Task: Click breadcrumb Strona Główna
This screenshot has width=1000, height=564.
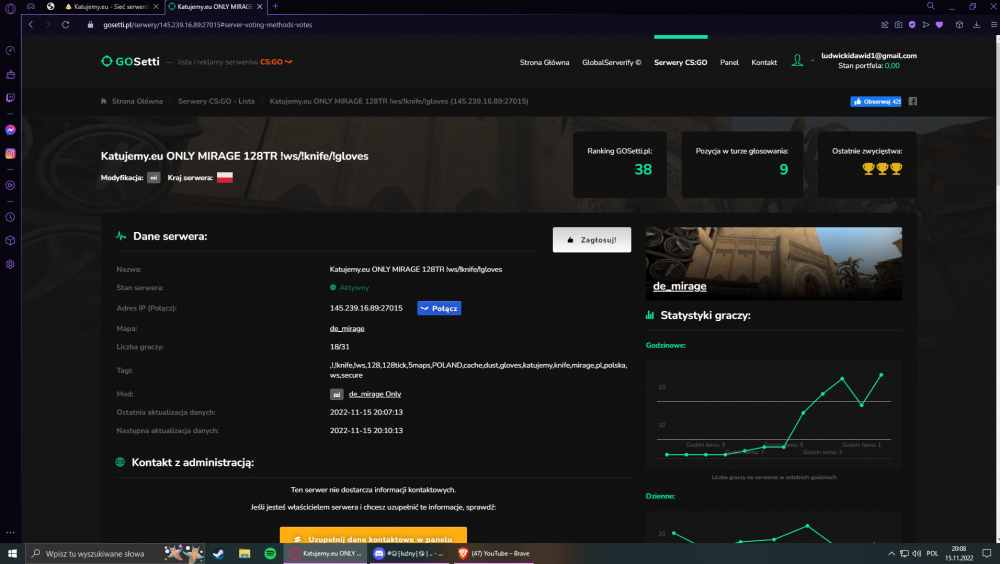Action: coord(137,101)
